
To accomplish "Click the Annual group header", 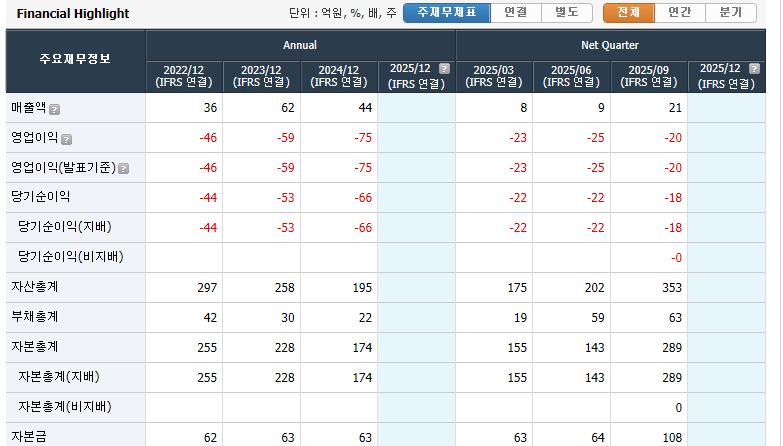I will pyautogui.click(x=300, y=46).
